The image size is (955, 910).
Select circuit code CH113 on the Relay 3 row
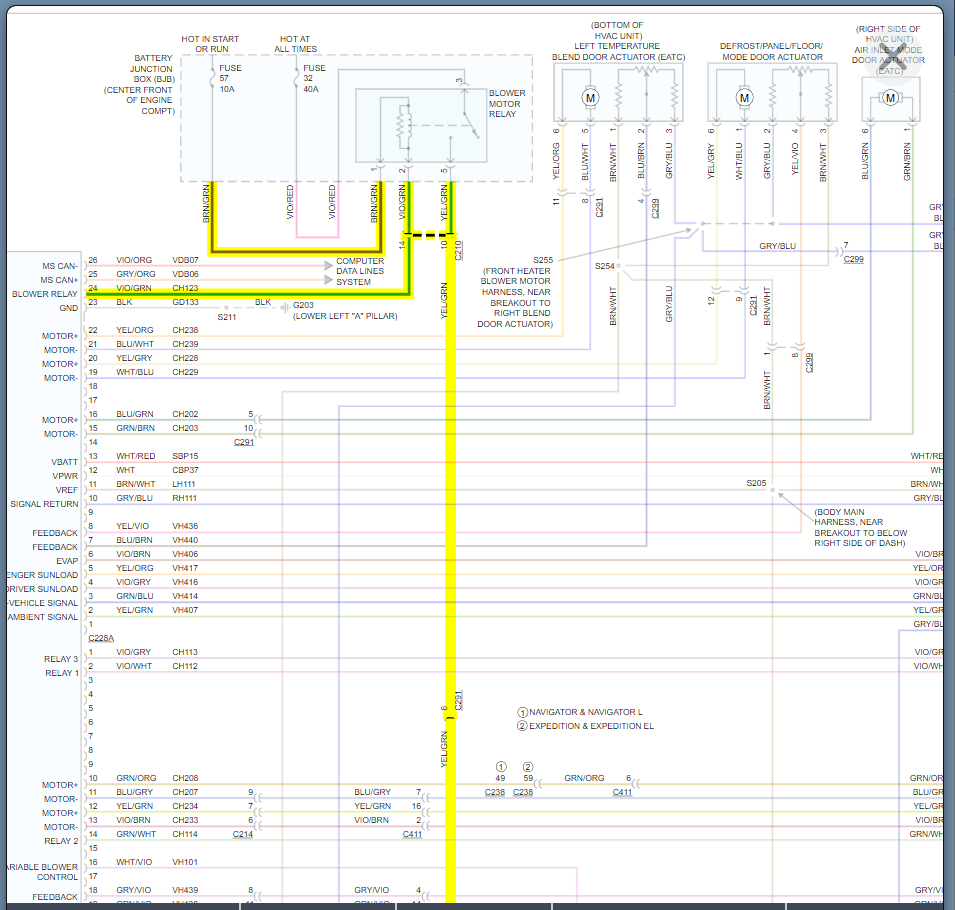(x=185, y=652)
